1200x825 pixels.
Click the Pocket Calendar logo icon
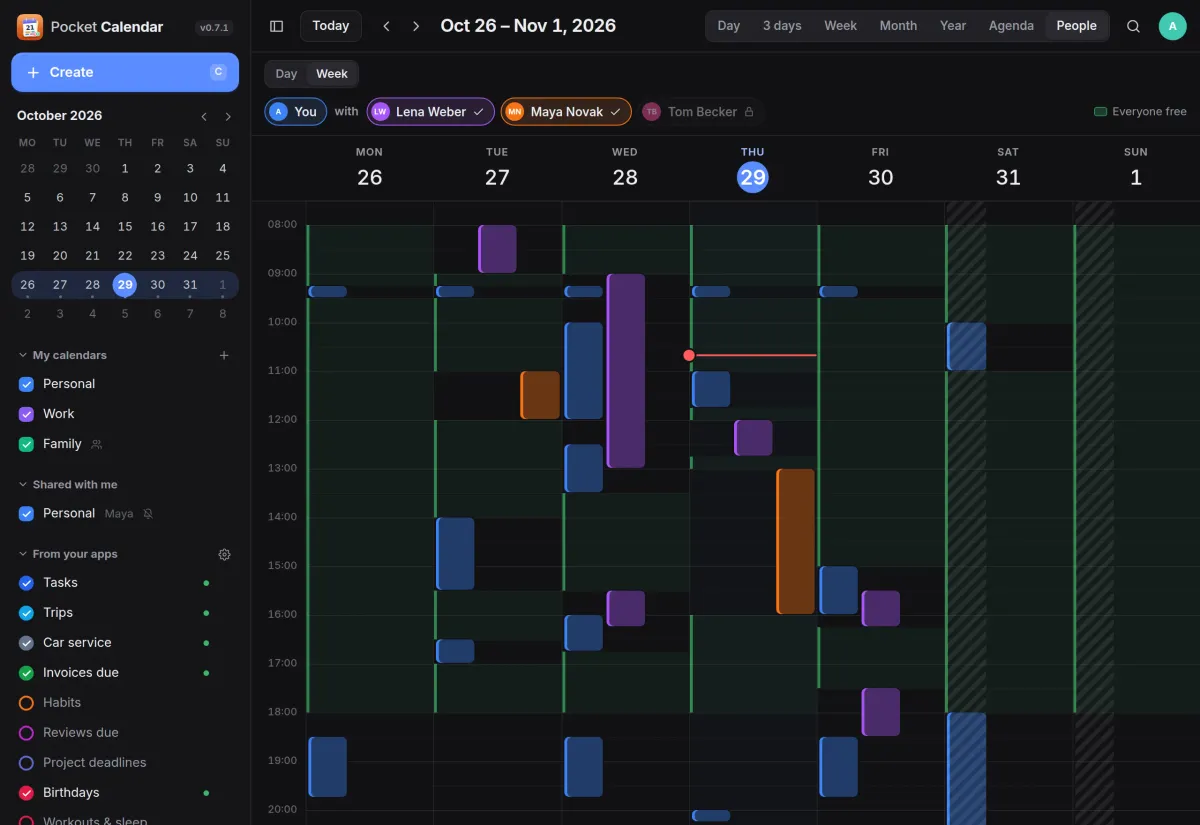30,27
